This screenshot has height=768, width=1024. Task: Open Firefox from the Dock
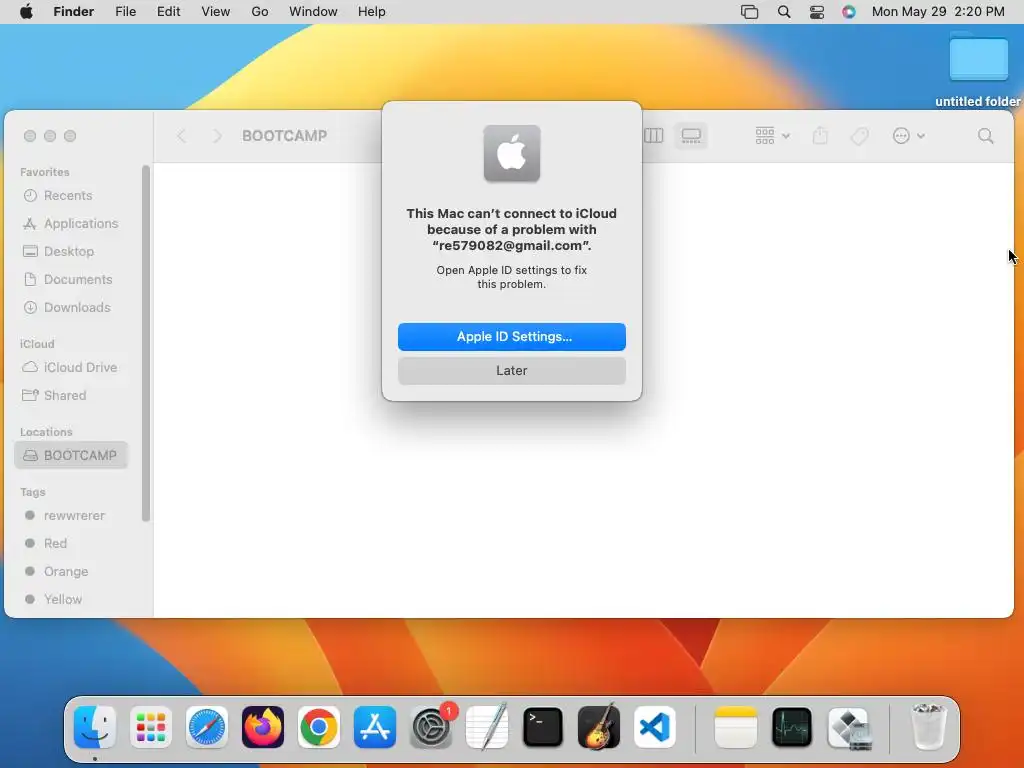click(263, 727)
